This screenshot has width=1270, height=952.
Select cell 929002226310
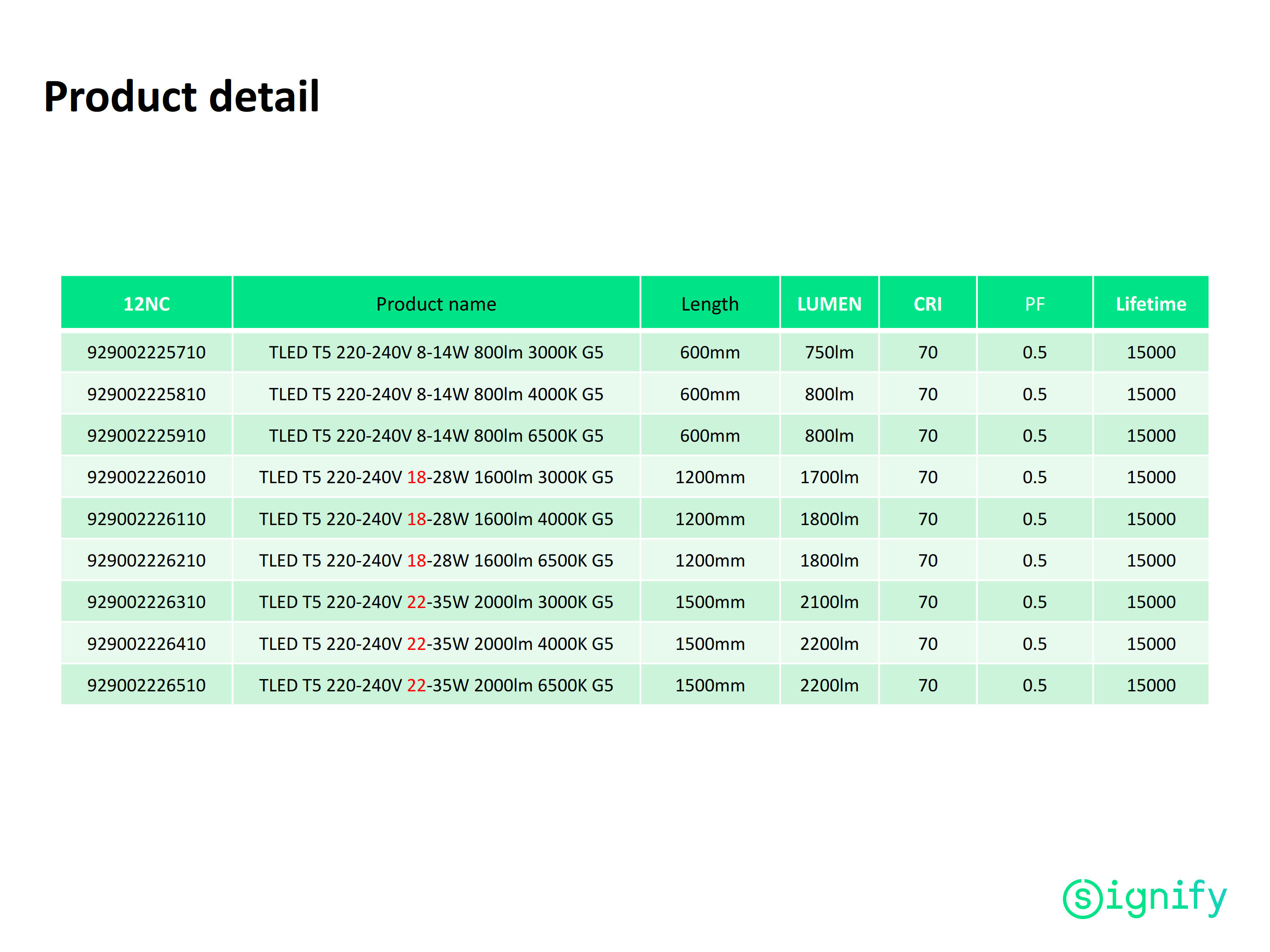(x=146, y=601)
